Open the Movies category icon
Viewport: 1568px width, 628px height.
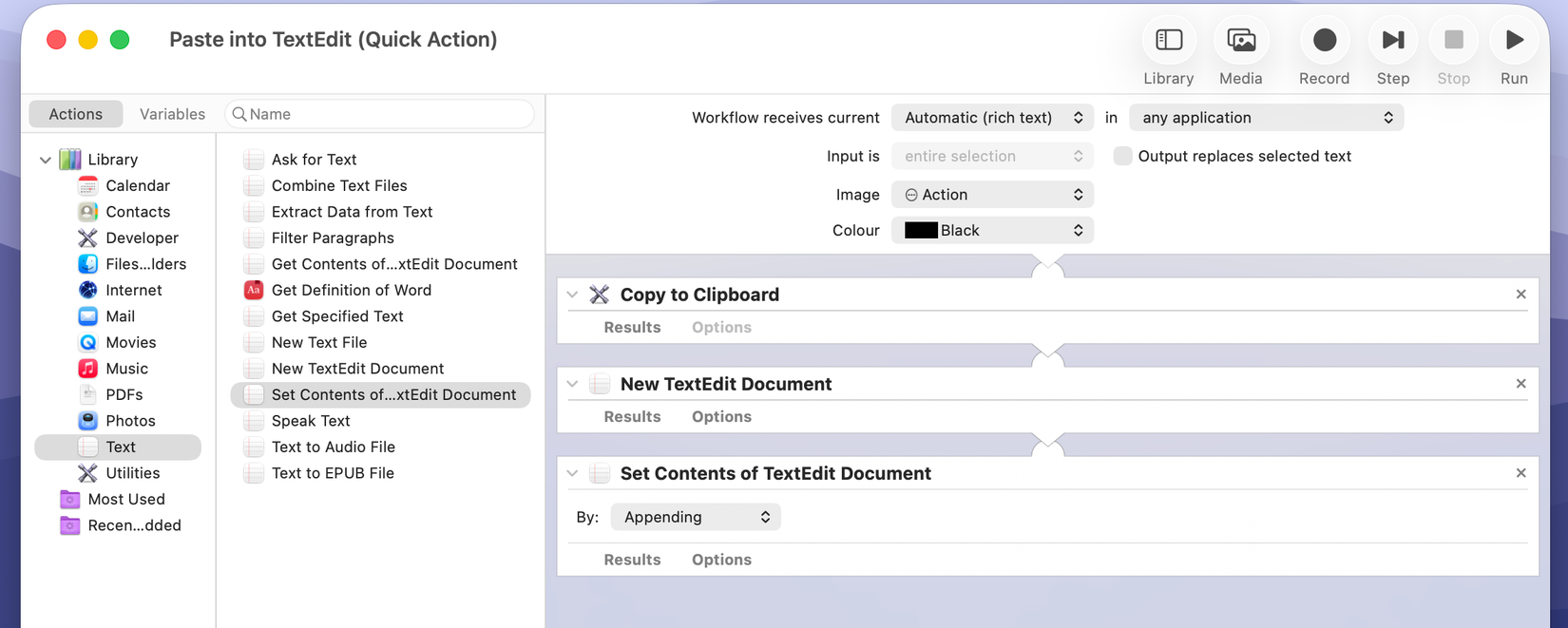(88, 342)
